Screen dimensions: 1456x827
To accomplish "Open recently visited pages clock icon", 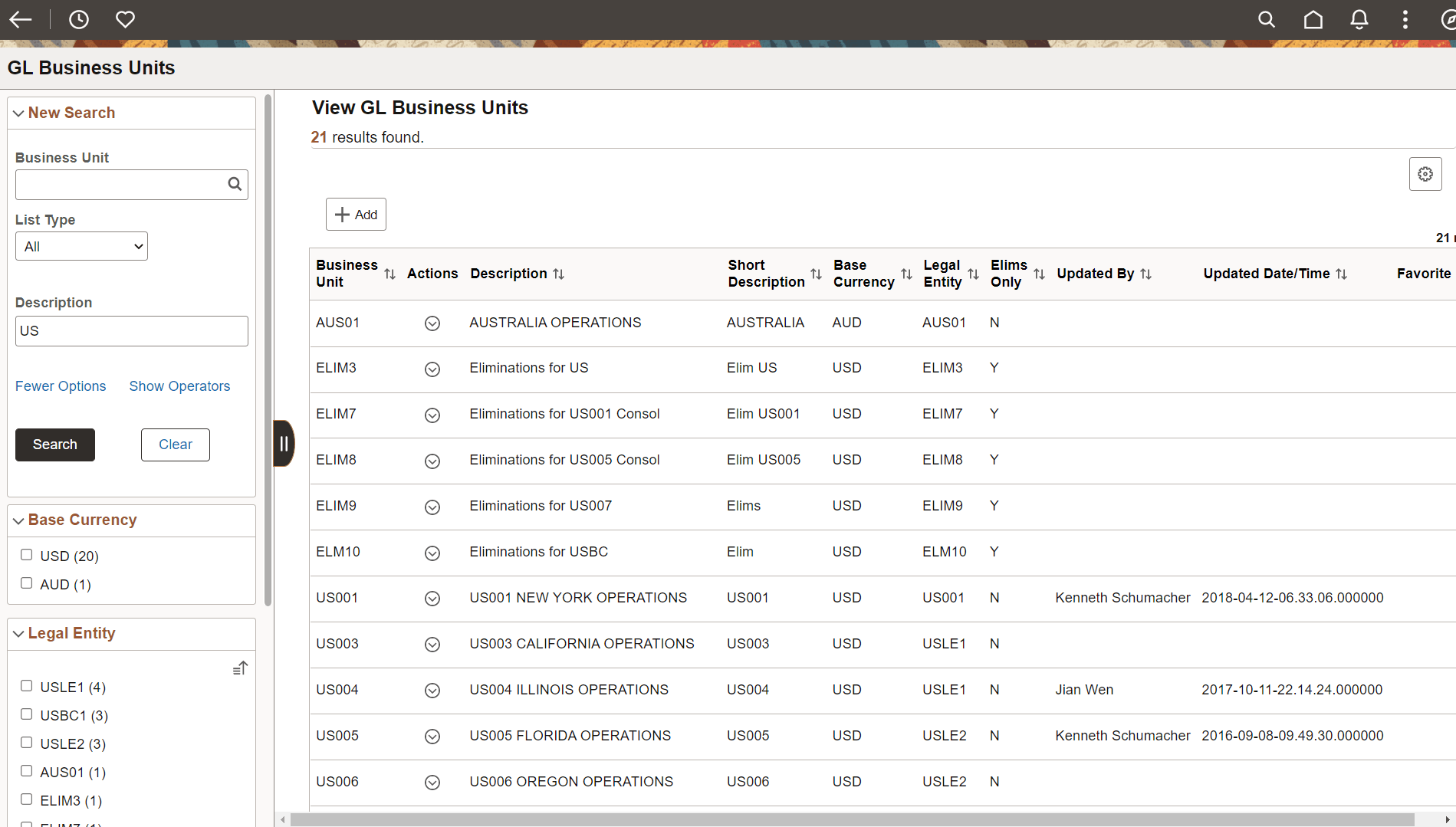I will point(79,19).
